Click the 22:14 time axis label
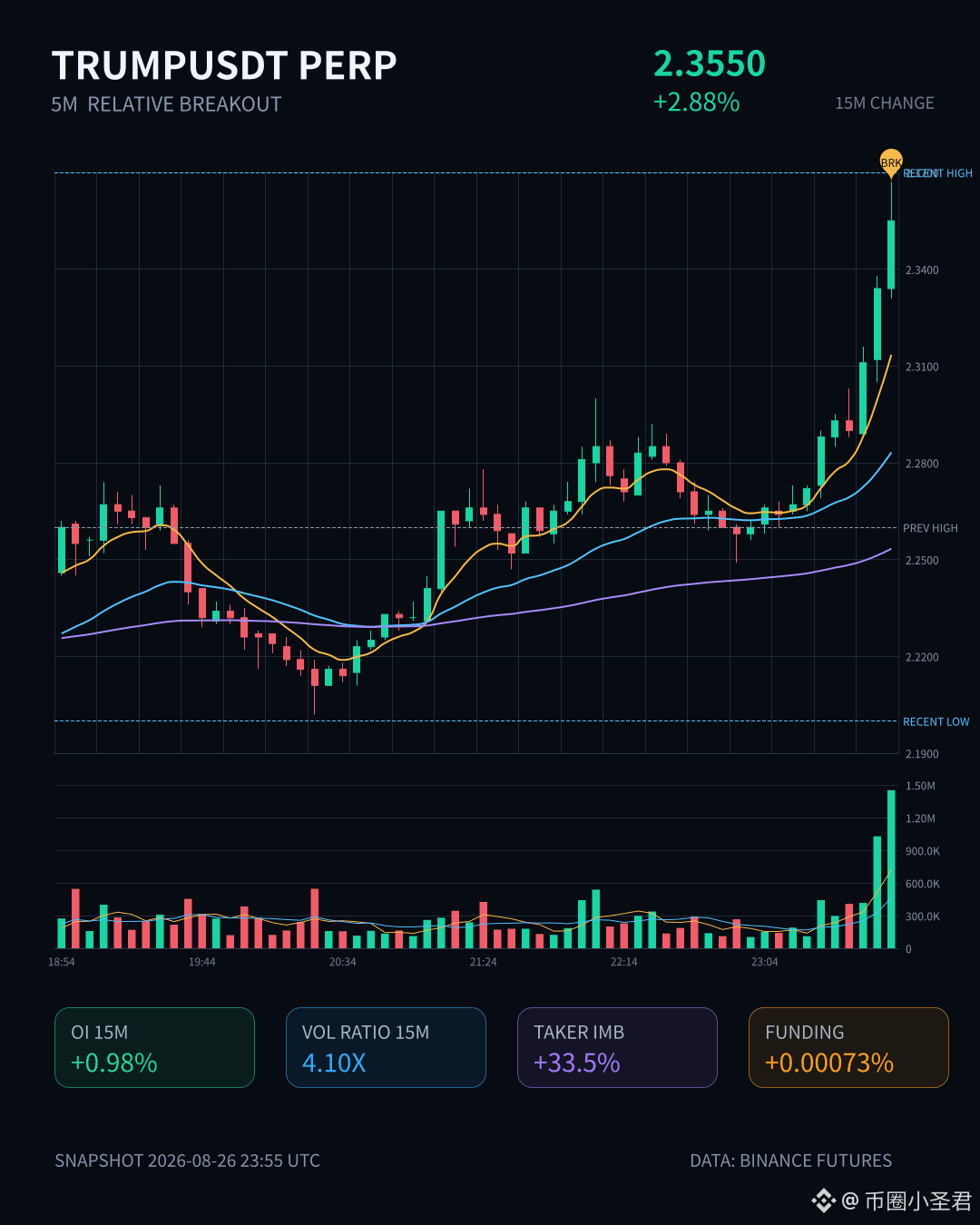The image size is (980, 1225). (624, 962)
